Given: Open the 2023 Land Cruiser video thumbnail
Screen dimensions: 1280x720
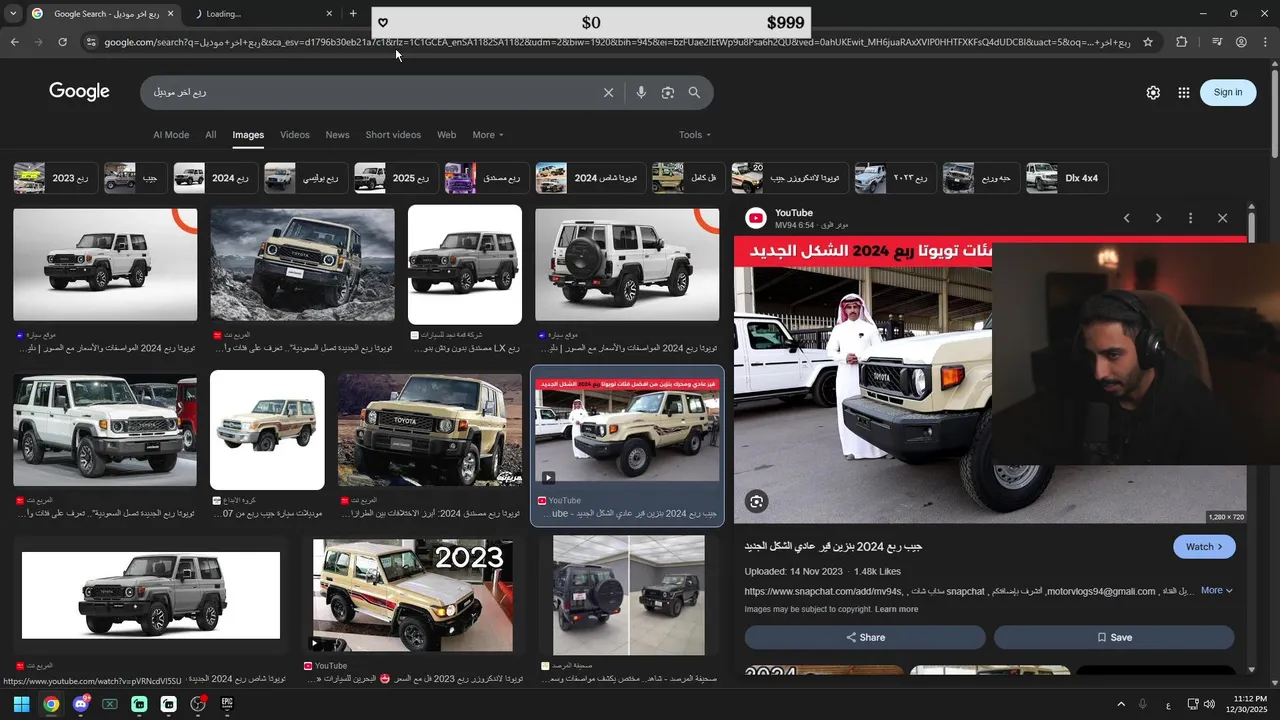Looking at the screenshot, I should [413, 596].
